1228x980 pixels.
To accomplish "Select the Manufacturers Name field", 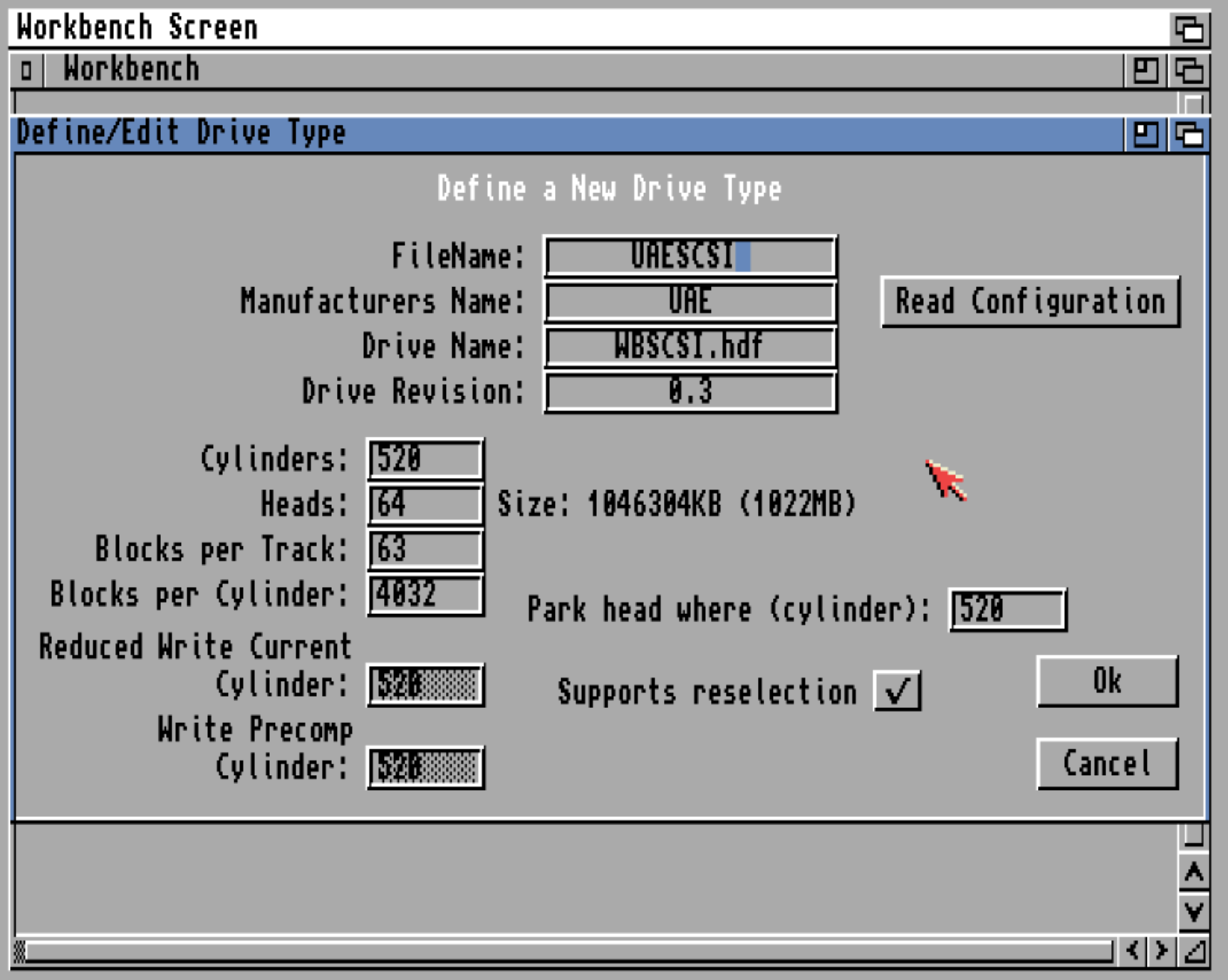I will point(690,301).
